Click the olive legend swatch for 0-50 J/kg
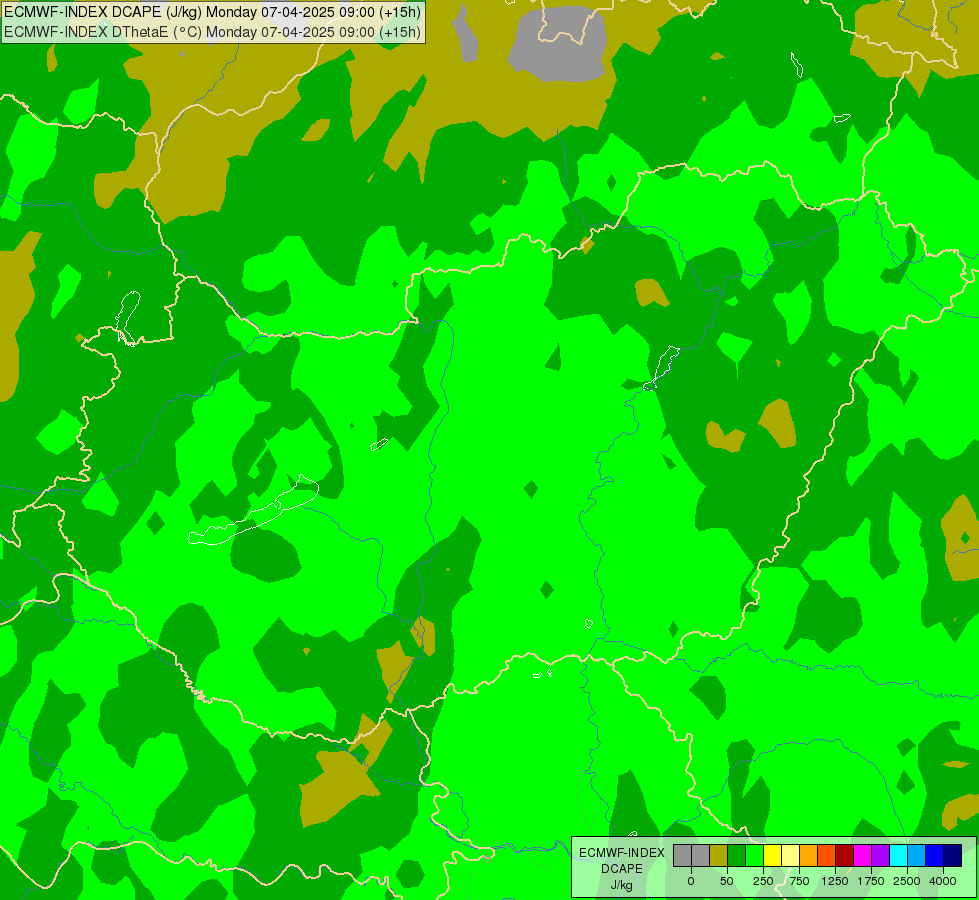979x900 pixels. coord(718,856)
